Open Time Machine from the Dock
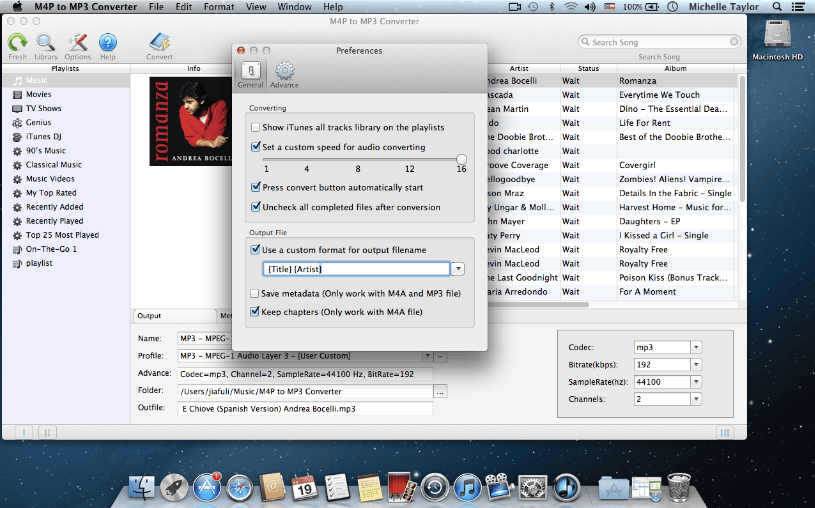This screenshot has width=815, height=508. pos(435,487)
